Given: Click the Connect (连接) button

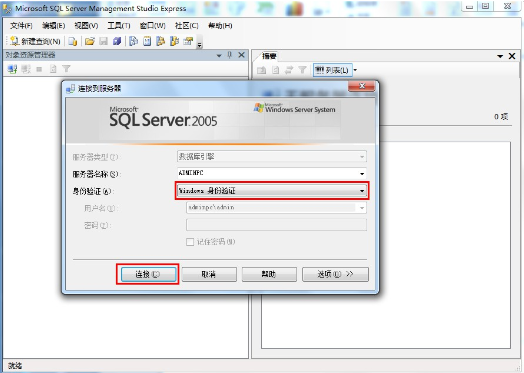Looking at the screenshot, I should coord(148,274).
